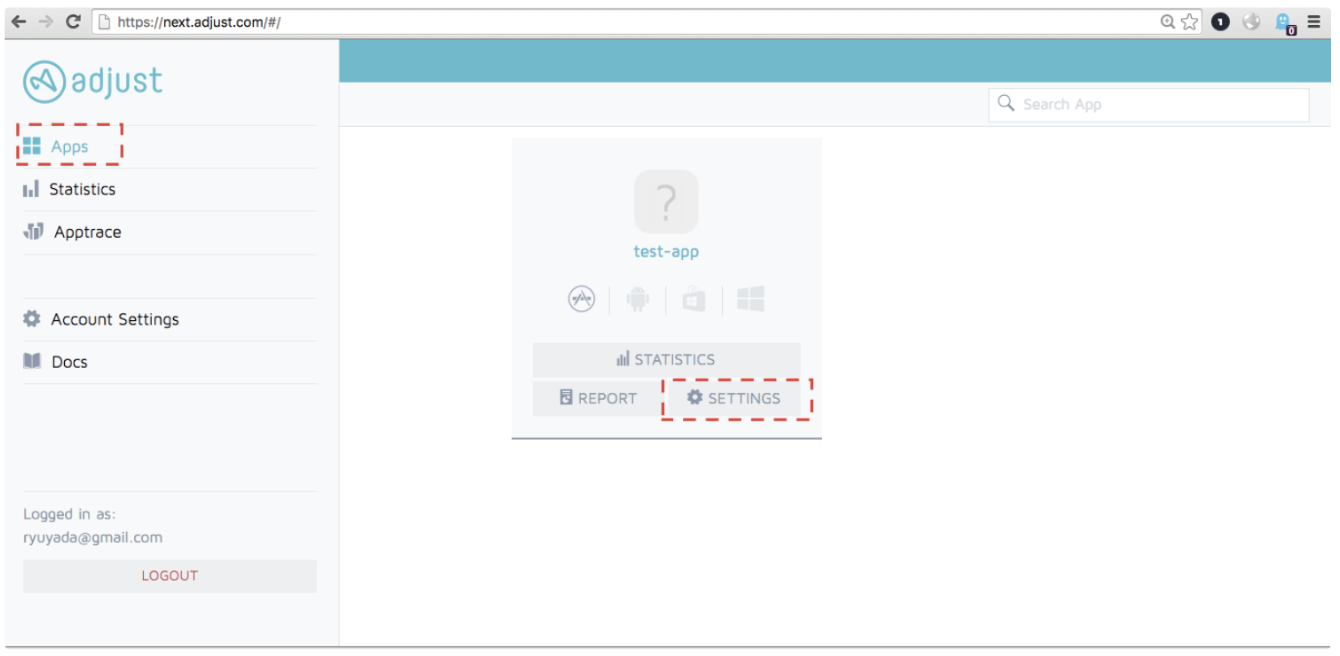Click the Search App input field

tap(1150, 104)
